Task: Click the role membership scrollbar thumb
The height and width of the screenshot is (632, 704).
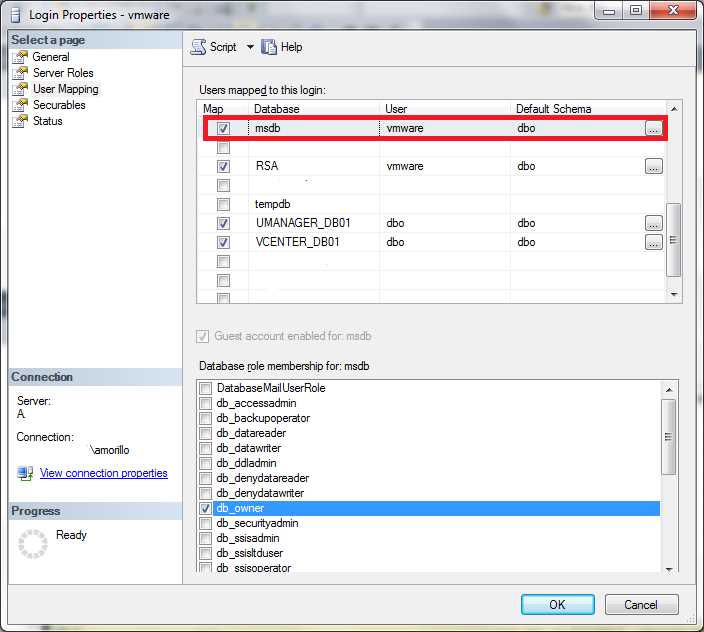Action: (669, 437)
